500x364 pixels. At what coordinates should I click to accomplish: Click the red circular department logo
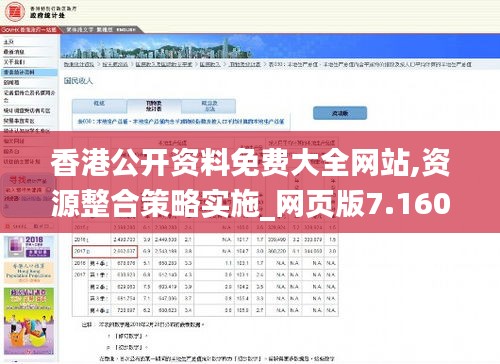click(x=15, y=11)
